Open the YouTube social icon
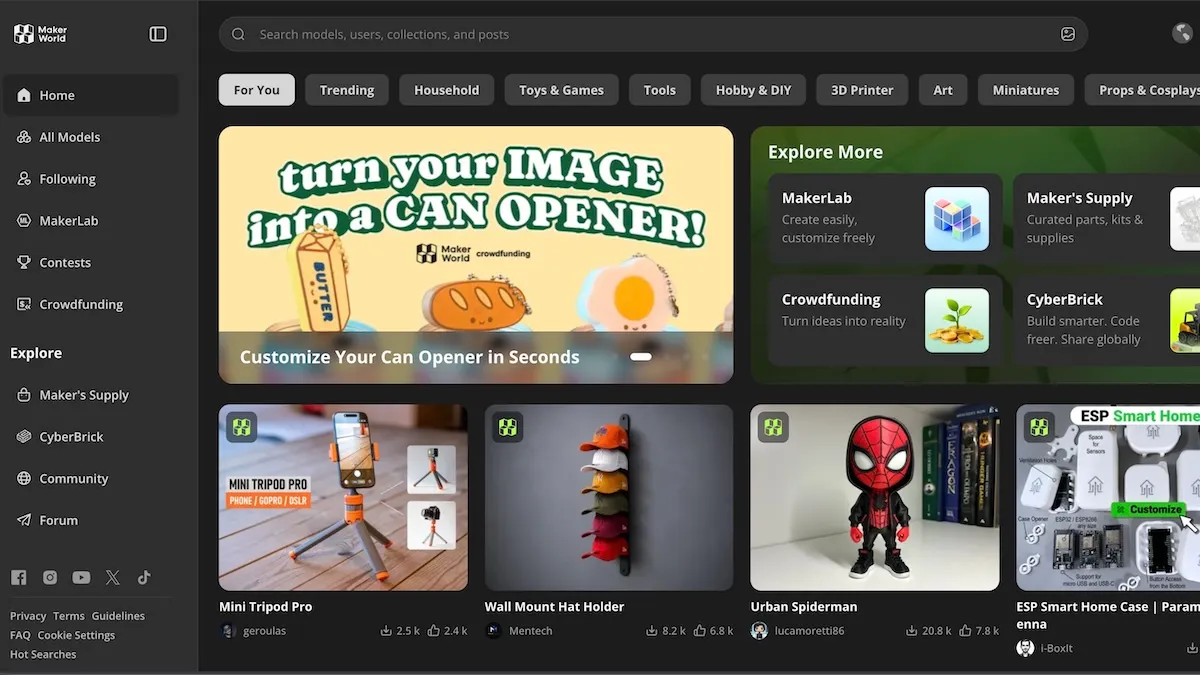 point(81,577)
